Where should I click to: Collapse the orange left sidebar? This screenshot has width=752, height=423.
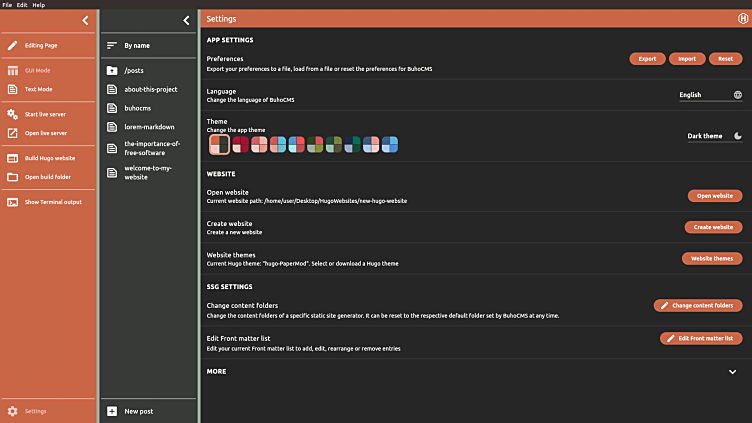coord(85,20)
